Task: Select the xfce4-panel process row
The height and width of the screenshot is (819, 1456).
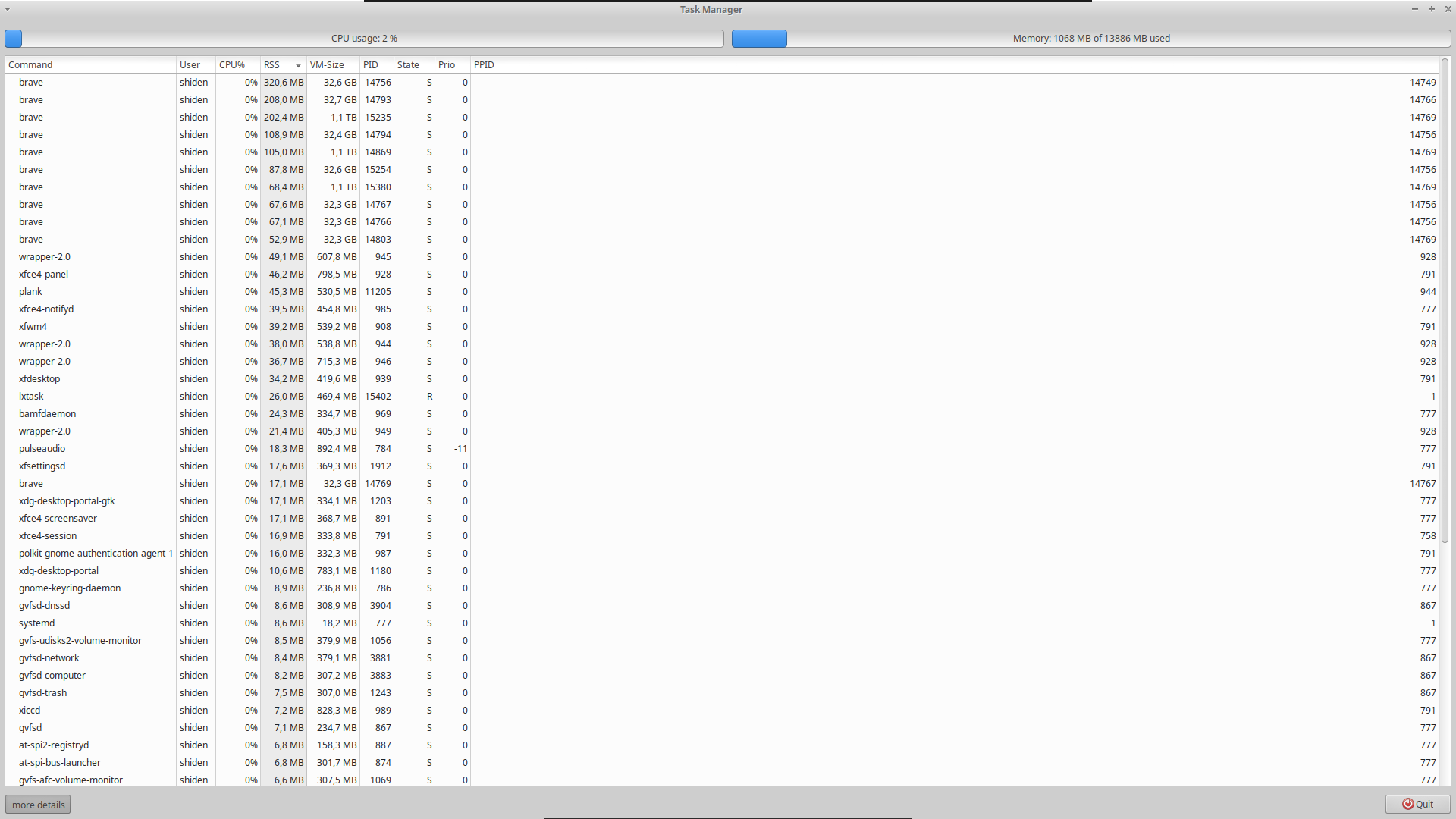Action: 44,275
